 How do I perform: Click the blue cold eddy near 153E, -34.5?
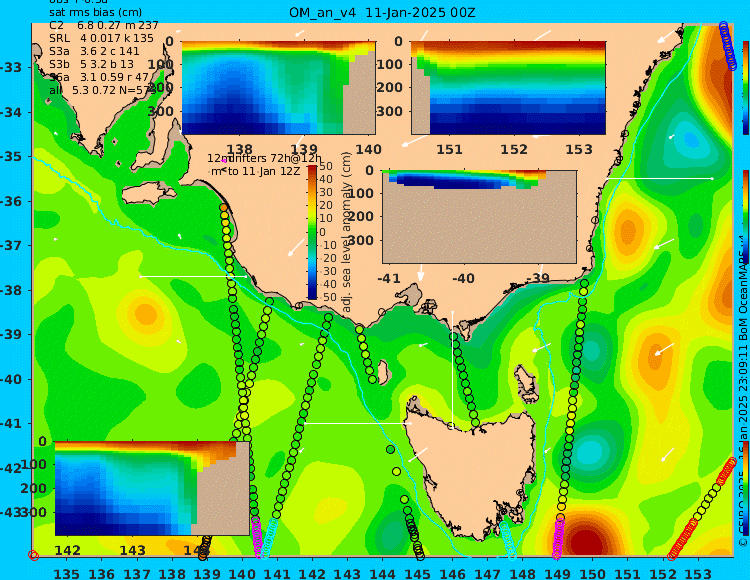click(691, 140)
